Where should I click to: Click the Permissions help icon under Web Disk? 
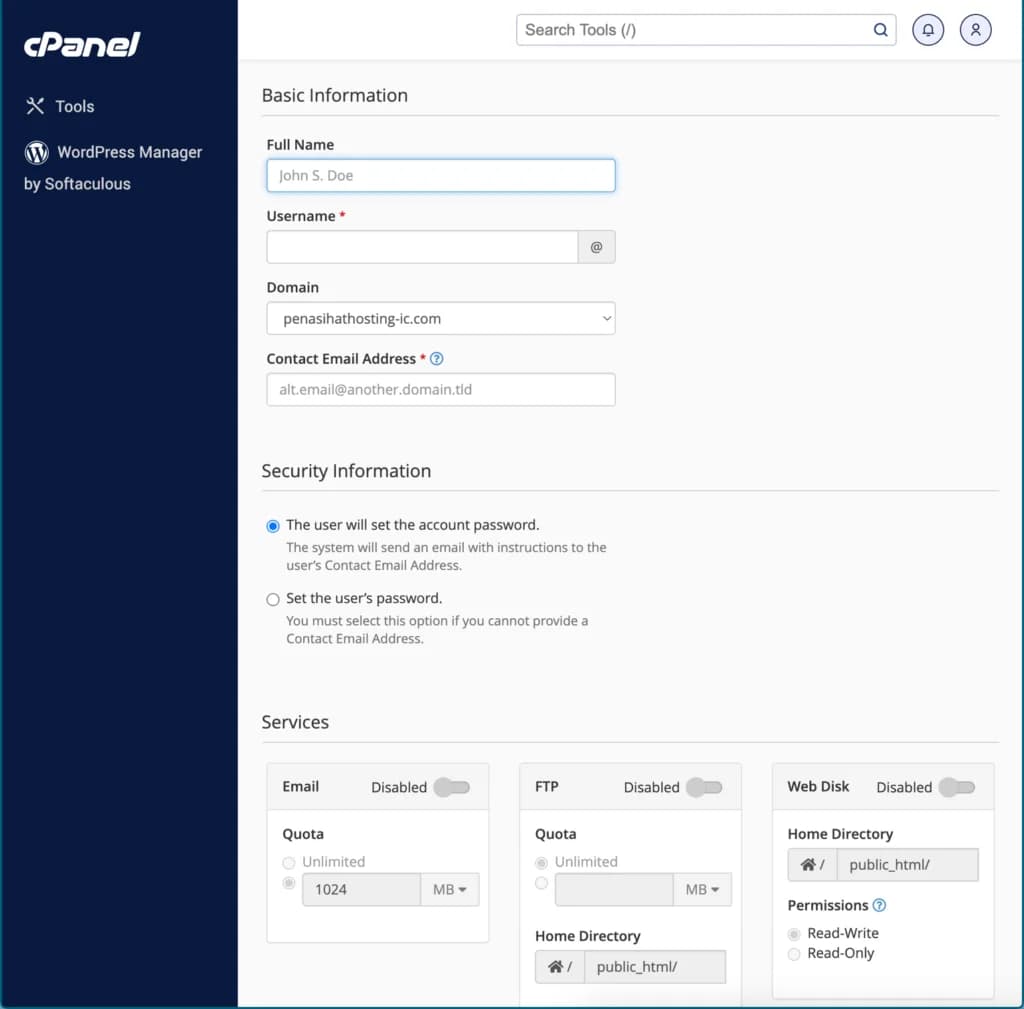pyautogui.click(x=880, y=905)
